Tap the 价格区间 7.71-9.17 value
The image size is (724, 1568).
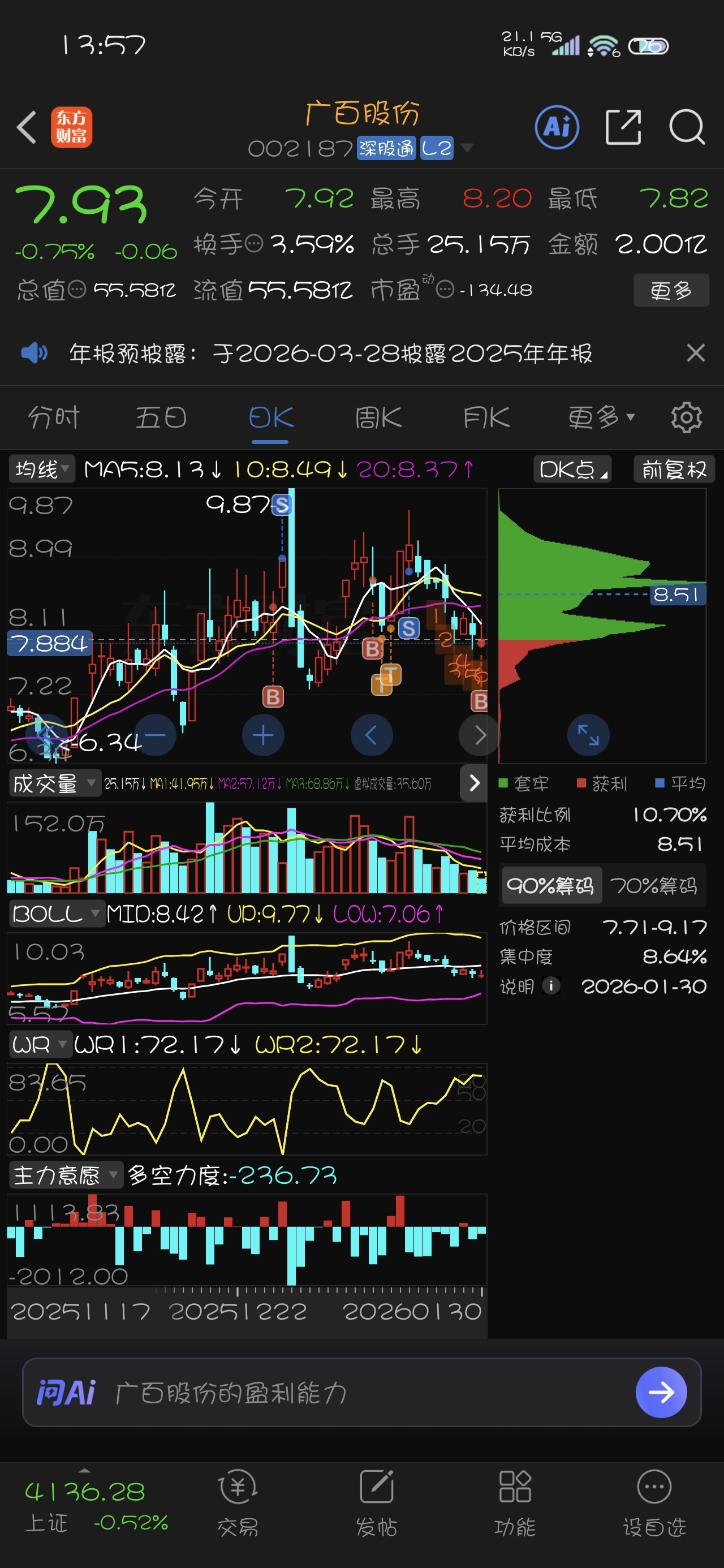tap(654, 927)
